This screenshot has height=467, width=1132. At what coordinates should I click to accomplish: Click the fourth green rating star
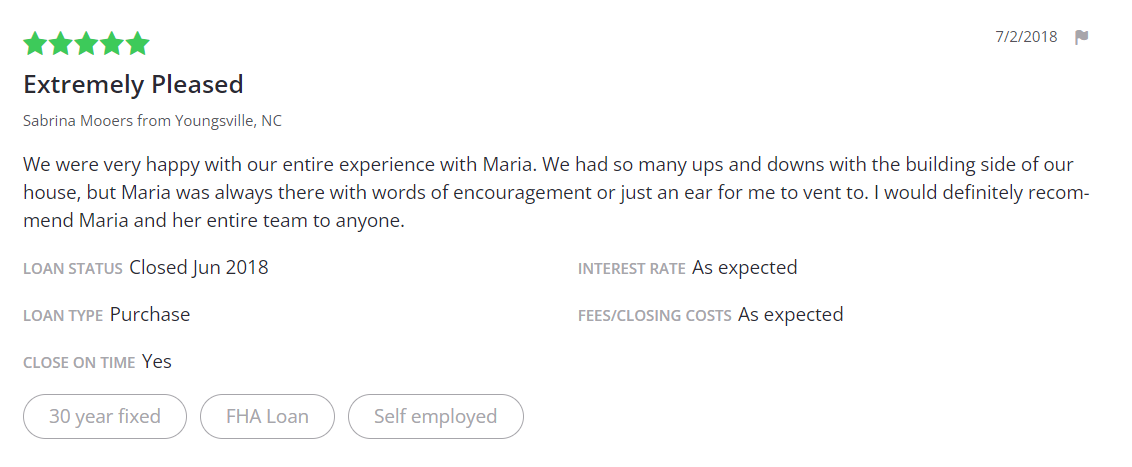(x=112, y=43)
